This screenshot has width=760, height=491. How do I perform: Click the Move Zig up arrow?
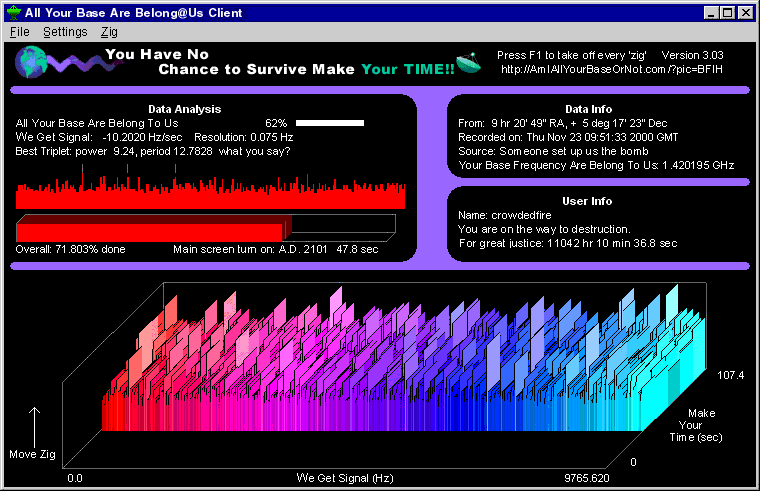(34, 427)
